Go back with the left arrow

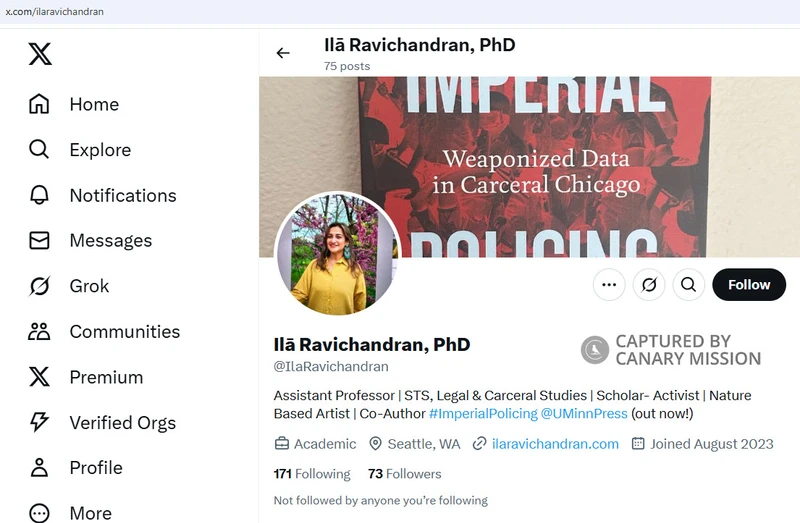[283, 53]
